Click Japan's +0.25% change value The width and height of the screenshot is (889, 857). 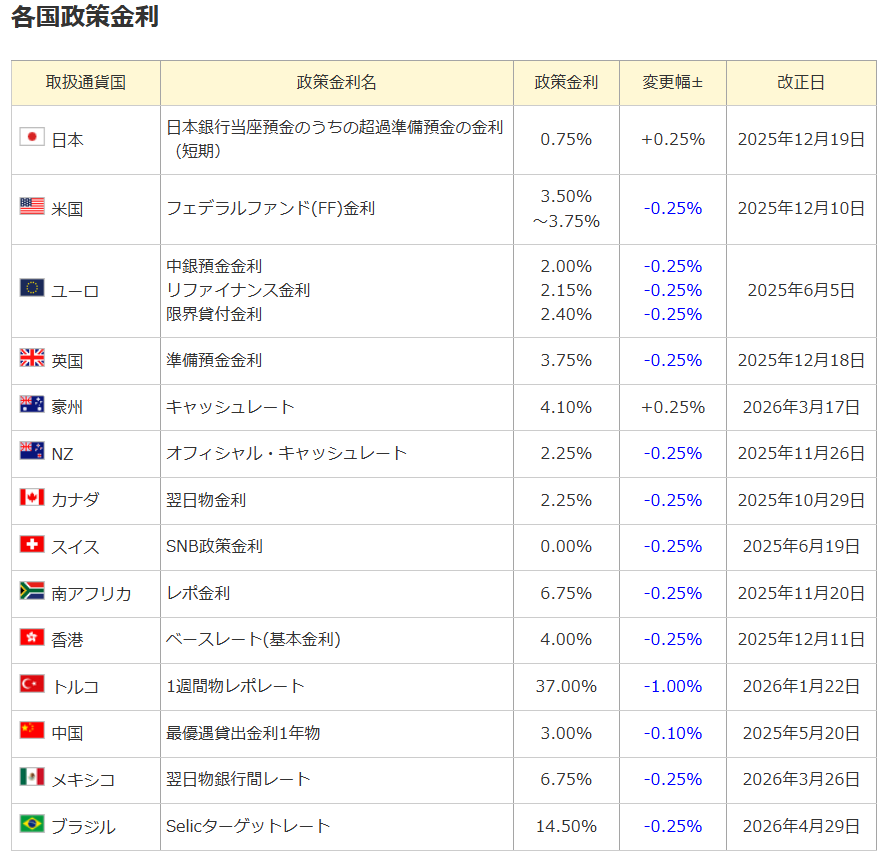[673, 139]
